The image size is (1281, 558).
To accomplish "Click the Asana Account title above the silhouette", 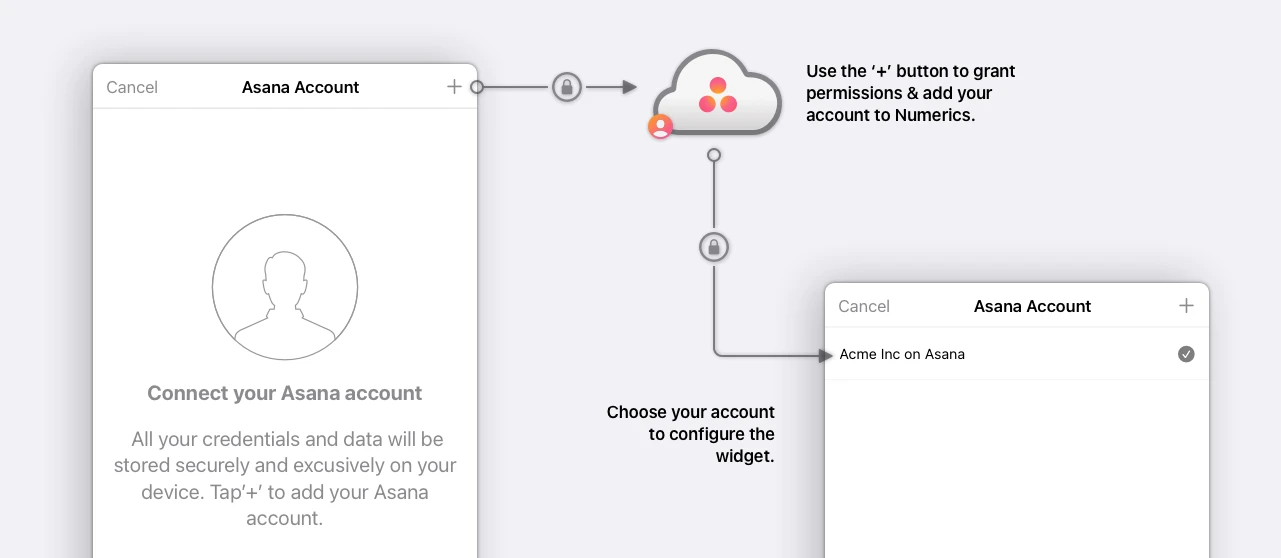I will pos(300,87).
